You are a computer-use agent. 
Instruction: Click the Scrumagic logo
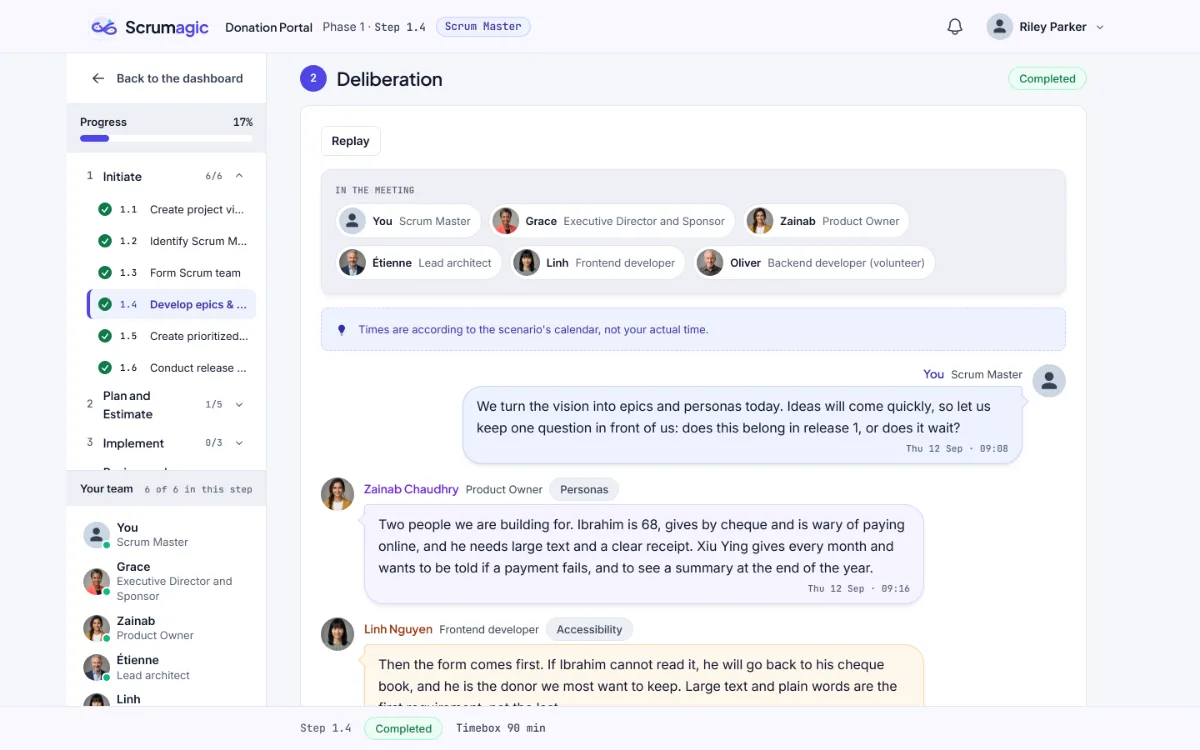(150, 27)
